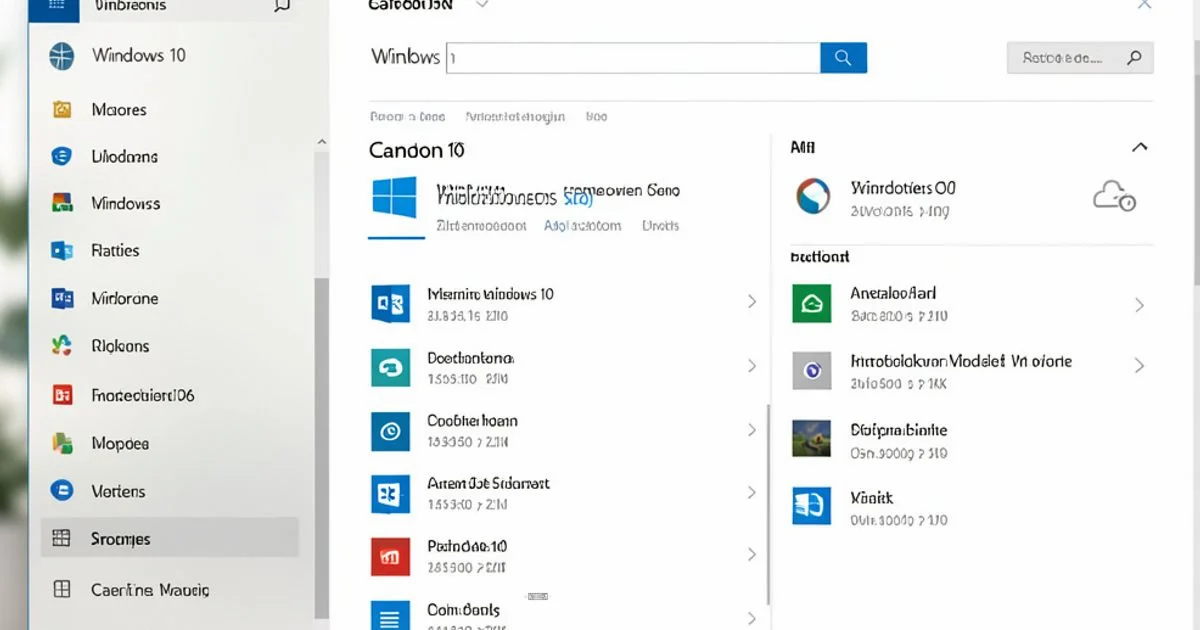Viewport: 1200px width, 630px height.
Task: Click the colorful Rlokons icon in the sidebar
Action: pyautogui.click(x=60, y=346)
